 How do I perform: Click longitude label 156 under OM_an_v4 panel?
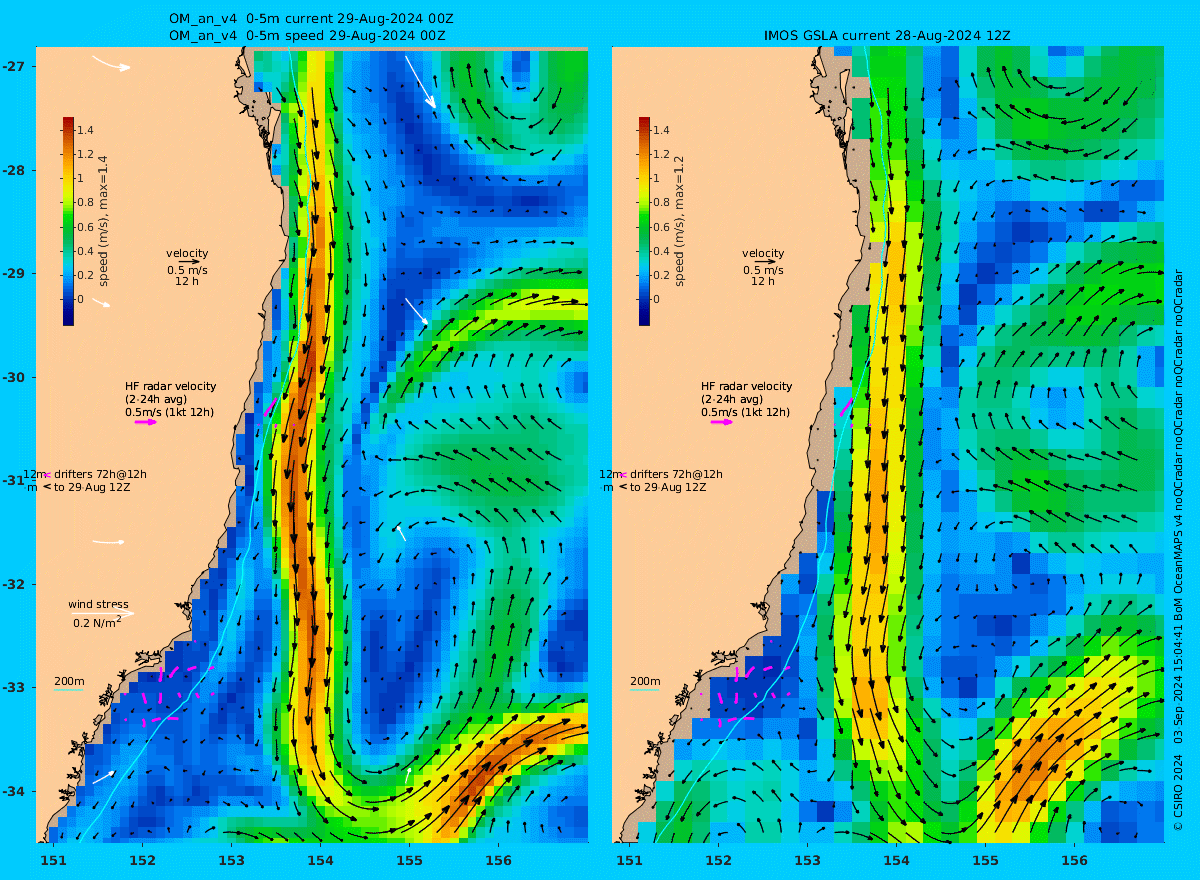[x=498, y=861]
